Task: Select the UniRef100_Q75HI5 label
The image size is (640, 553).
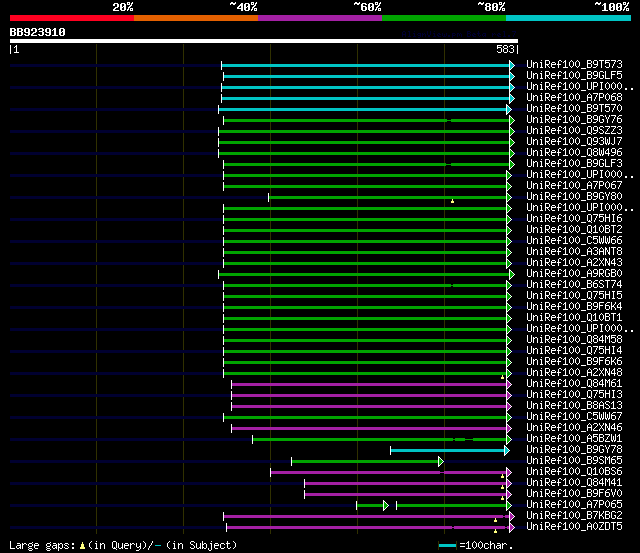Action: click(x=574, y=296)
